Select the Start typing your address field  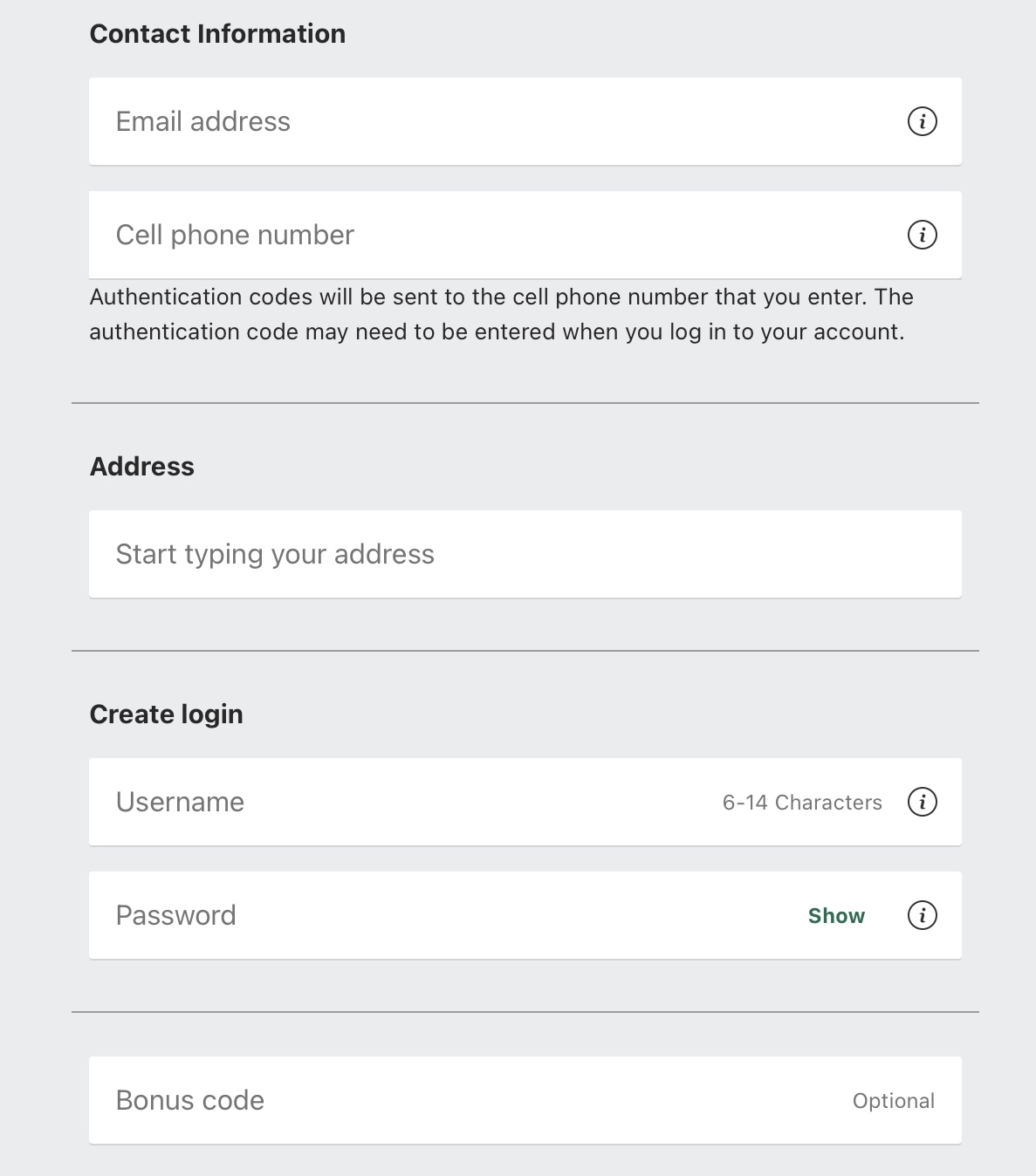(525, 554)
